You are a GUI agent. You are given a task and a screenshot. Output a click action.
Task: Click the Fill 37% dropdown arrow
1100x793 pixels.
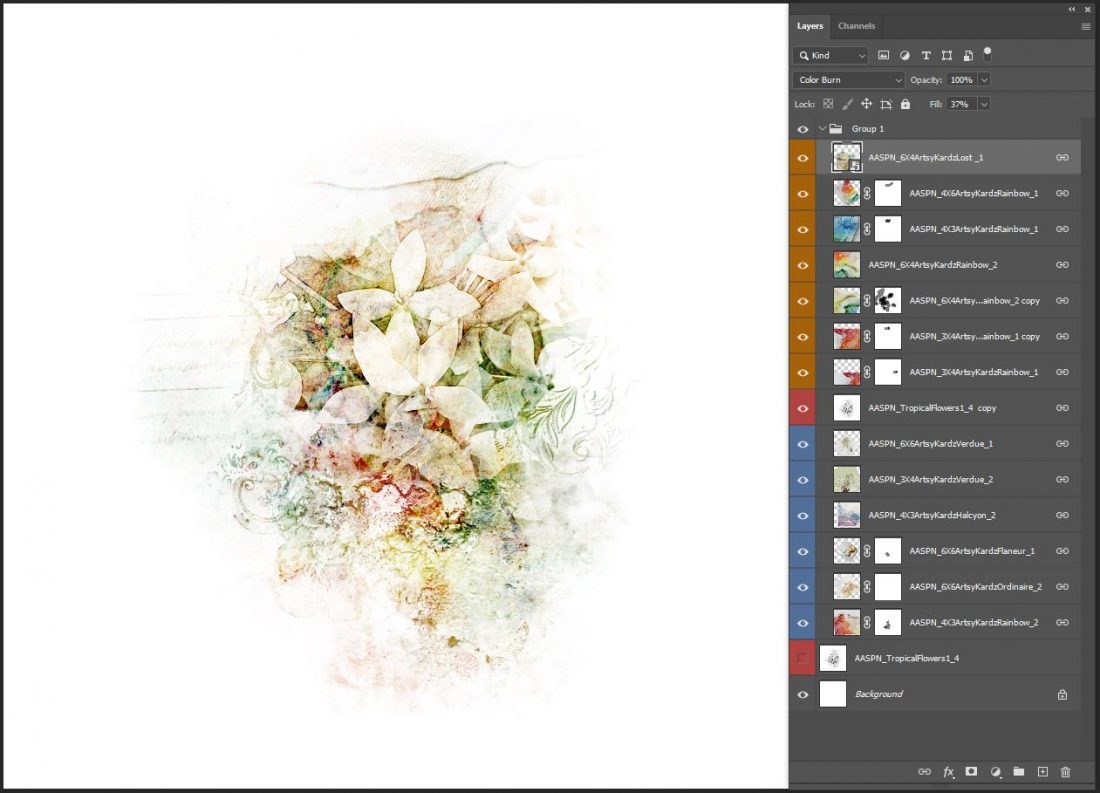pyautogui.click(x=984, y=105)
